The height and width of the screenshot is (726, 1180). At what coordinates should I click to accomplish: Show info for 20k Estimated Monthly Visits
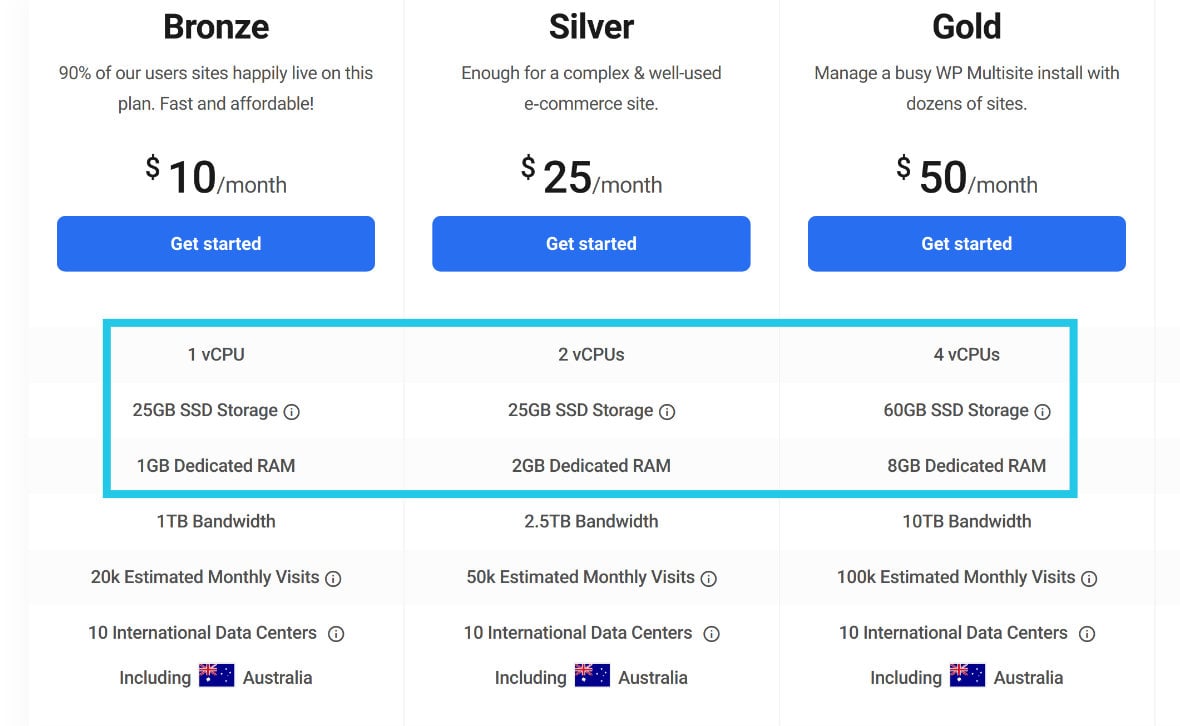pyautogui.click(x=333, y=579)
